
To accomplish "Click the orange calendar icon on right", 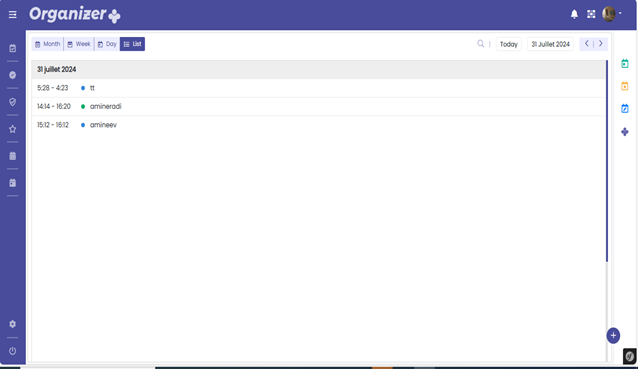I will [625, 86].
